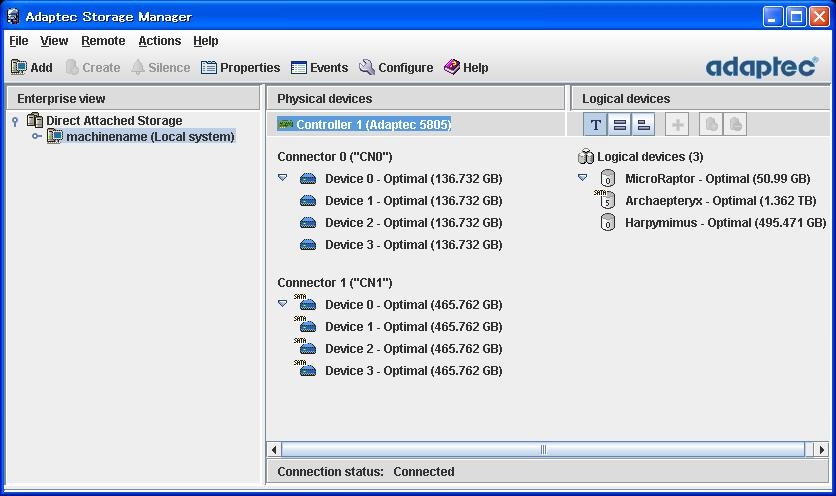
Task: Open the Remote menu
Action: tap(103, 41)
